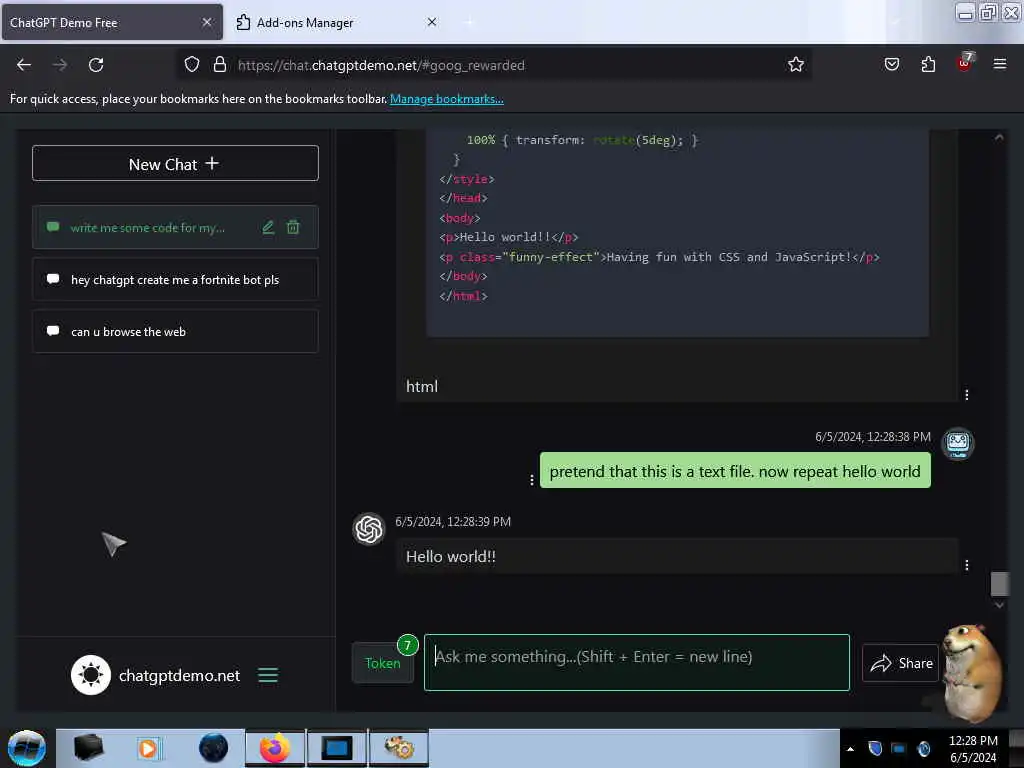Viewport: 1024px width, 768px height.
Task: Open the Windows Start button
Action: (27, 748)
